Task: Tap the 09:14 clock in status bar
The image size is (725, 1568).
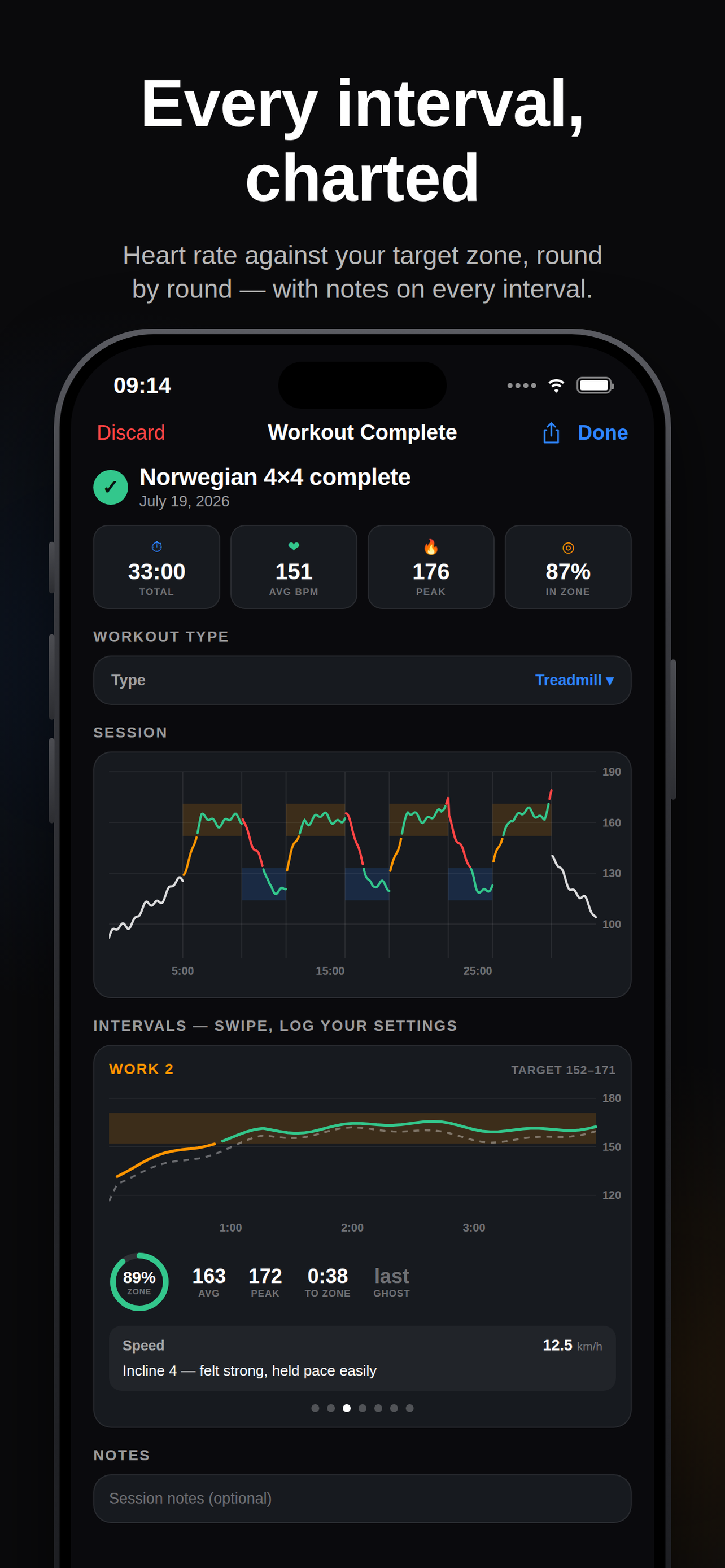Action: coord(142,386)
